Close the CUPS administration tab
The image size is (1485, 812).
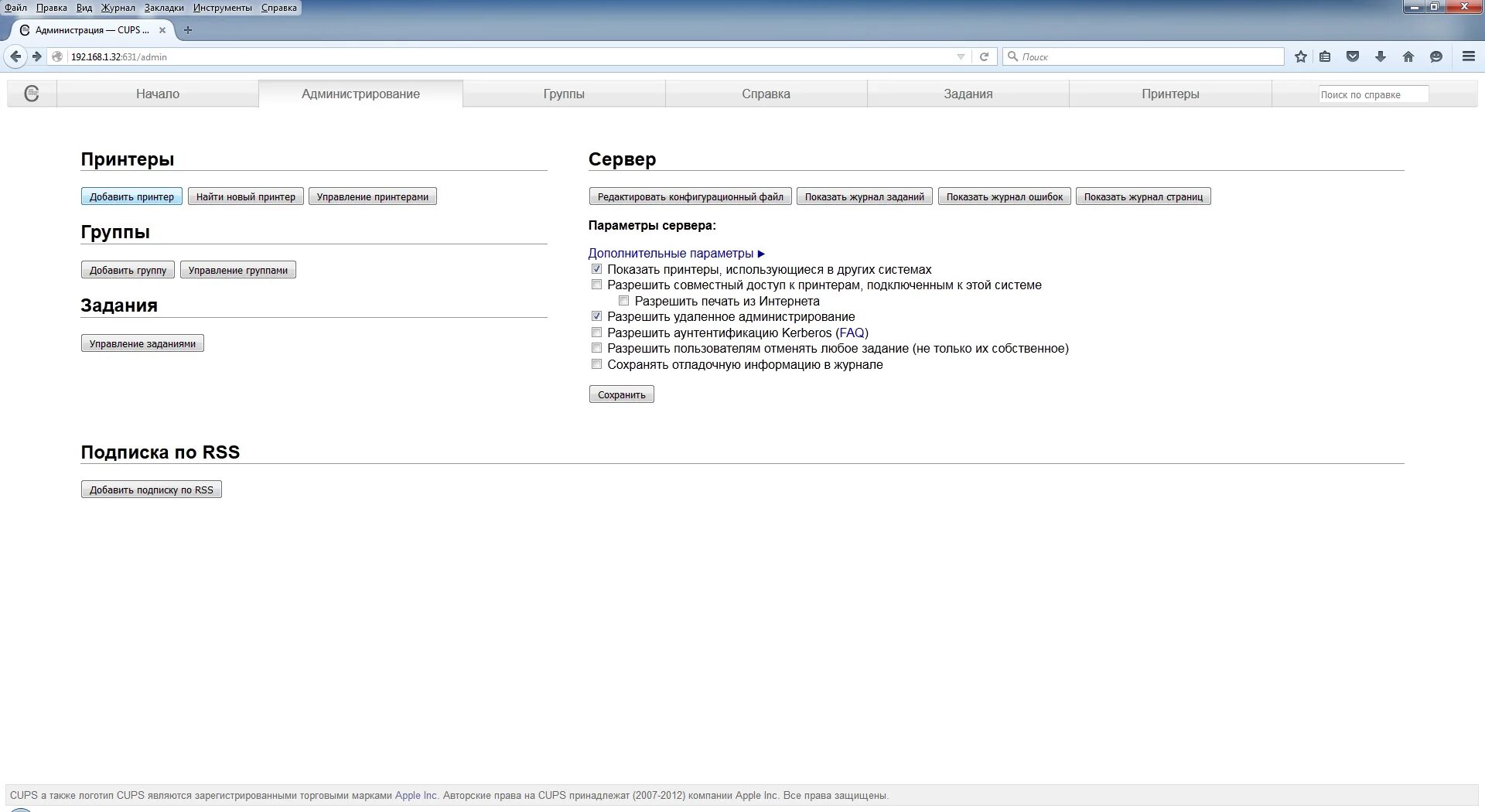(162, 30)
